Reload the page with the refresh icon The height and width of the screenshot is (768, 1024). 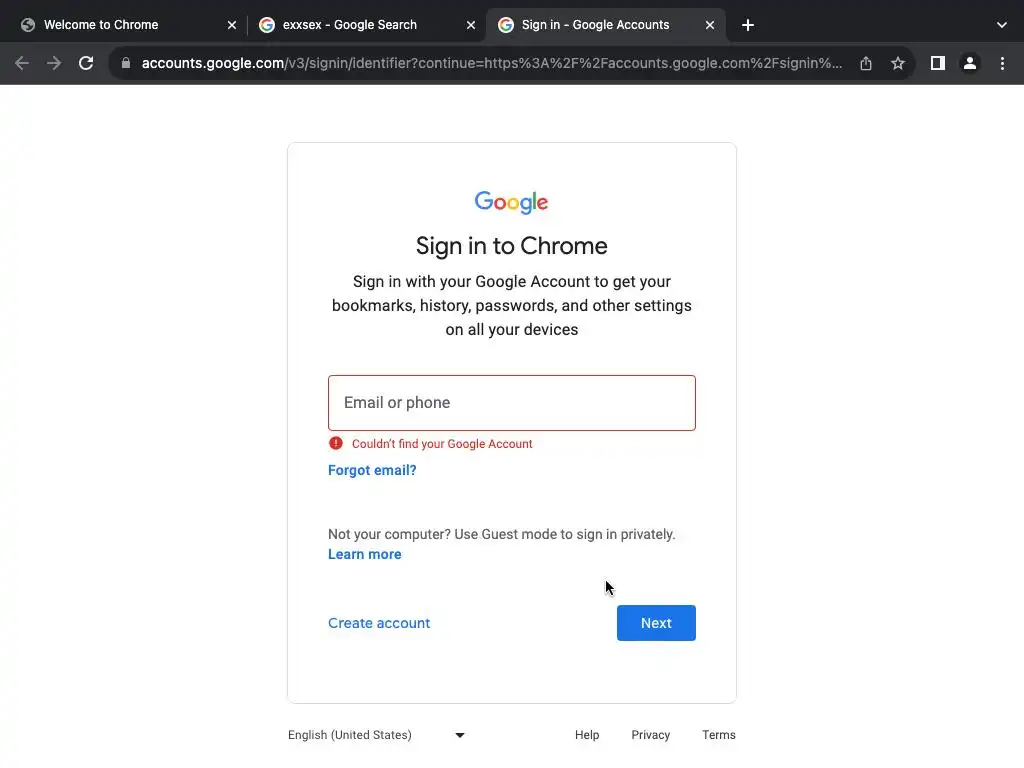86,63
